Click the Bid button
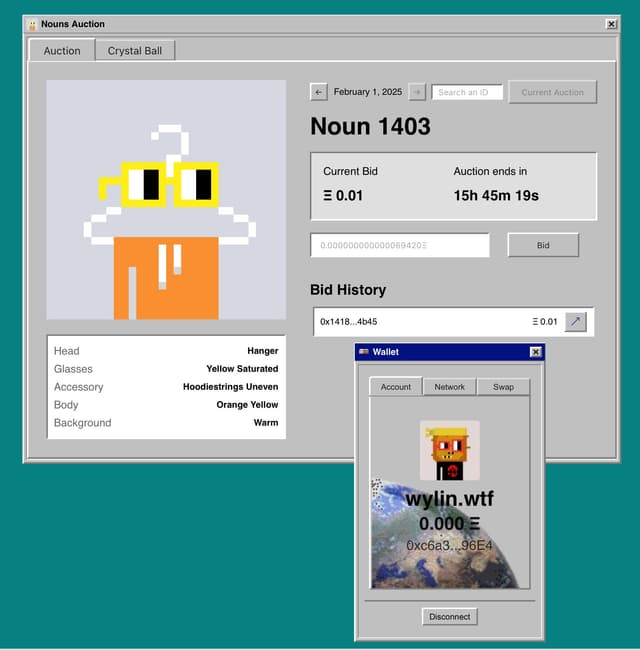Image resolution: width=640 pixels, height=650 pixels. 543,245
